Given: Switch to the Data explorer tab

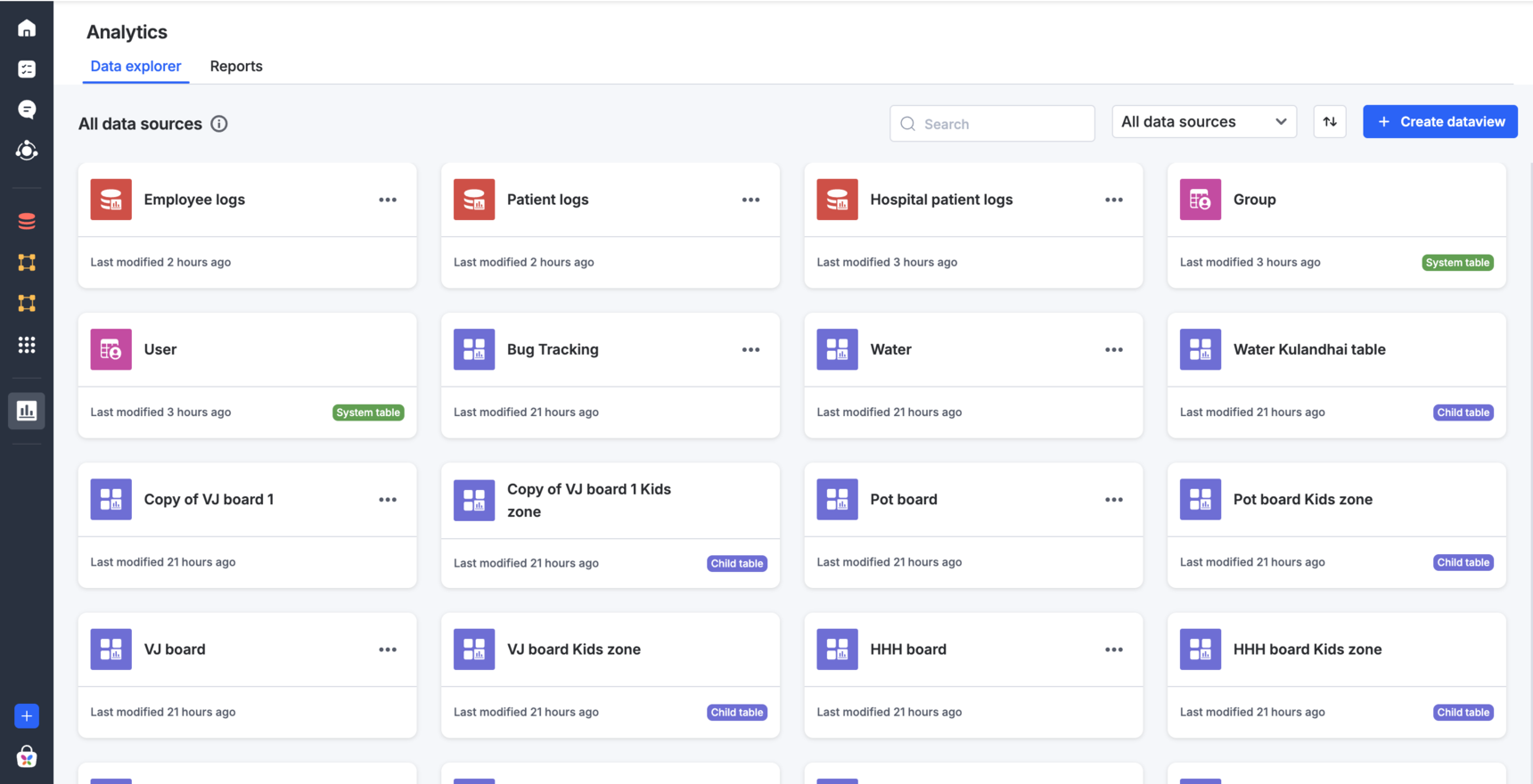Looking at the screenshot, I should tap(135, 66).
